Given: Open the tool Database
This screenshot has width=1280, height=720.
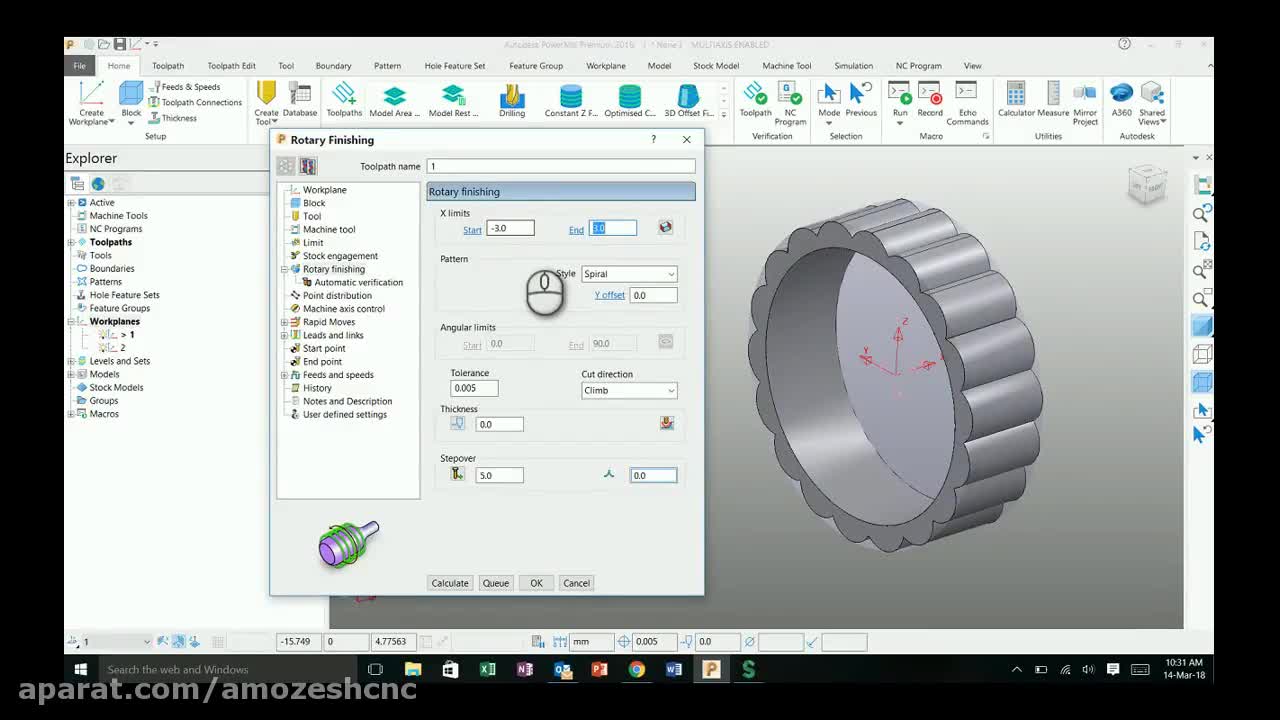Looking at the screenshot, I should point(299,98).
